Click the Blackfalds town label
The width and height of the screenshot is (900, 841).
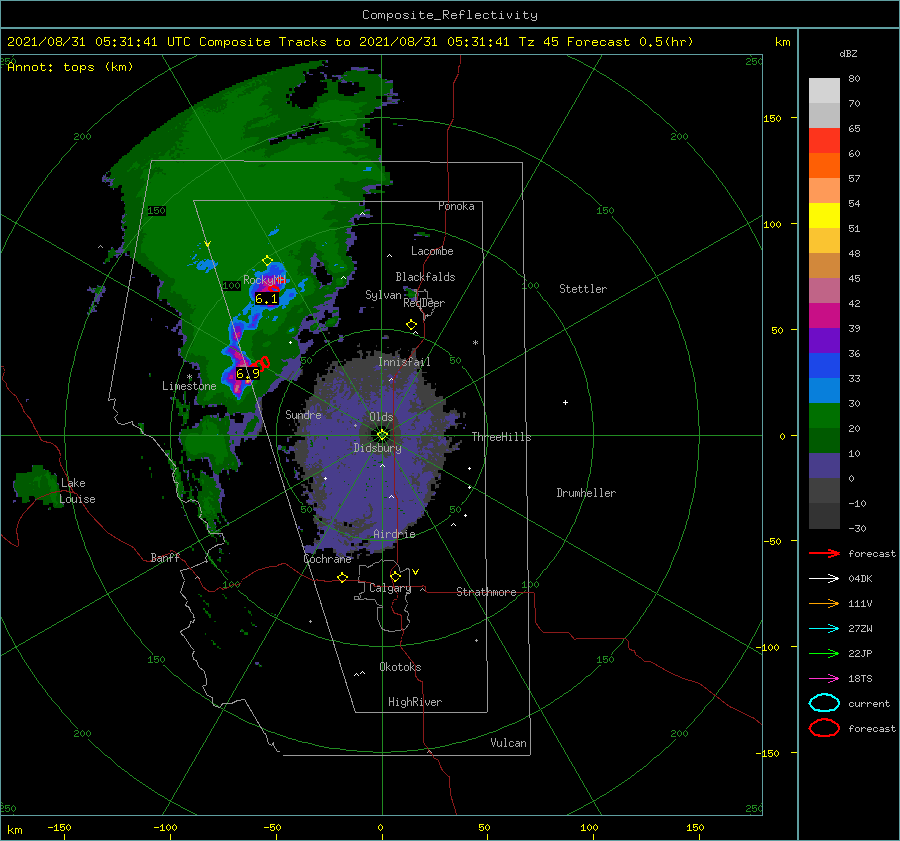click(425, 277)
